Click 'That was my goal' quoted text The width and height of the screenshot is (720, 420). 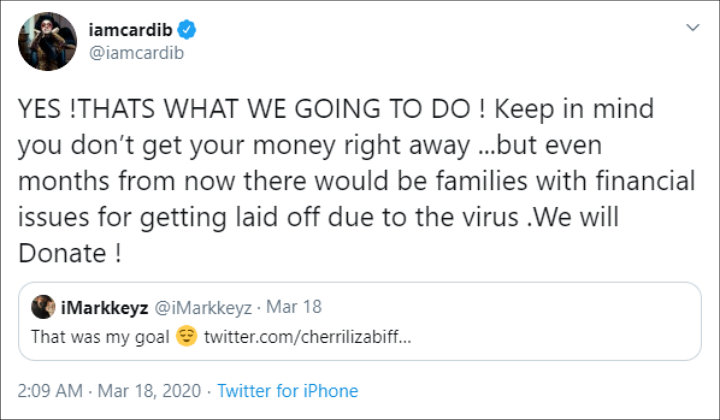tap(100, 337)
